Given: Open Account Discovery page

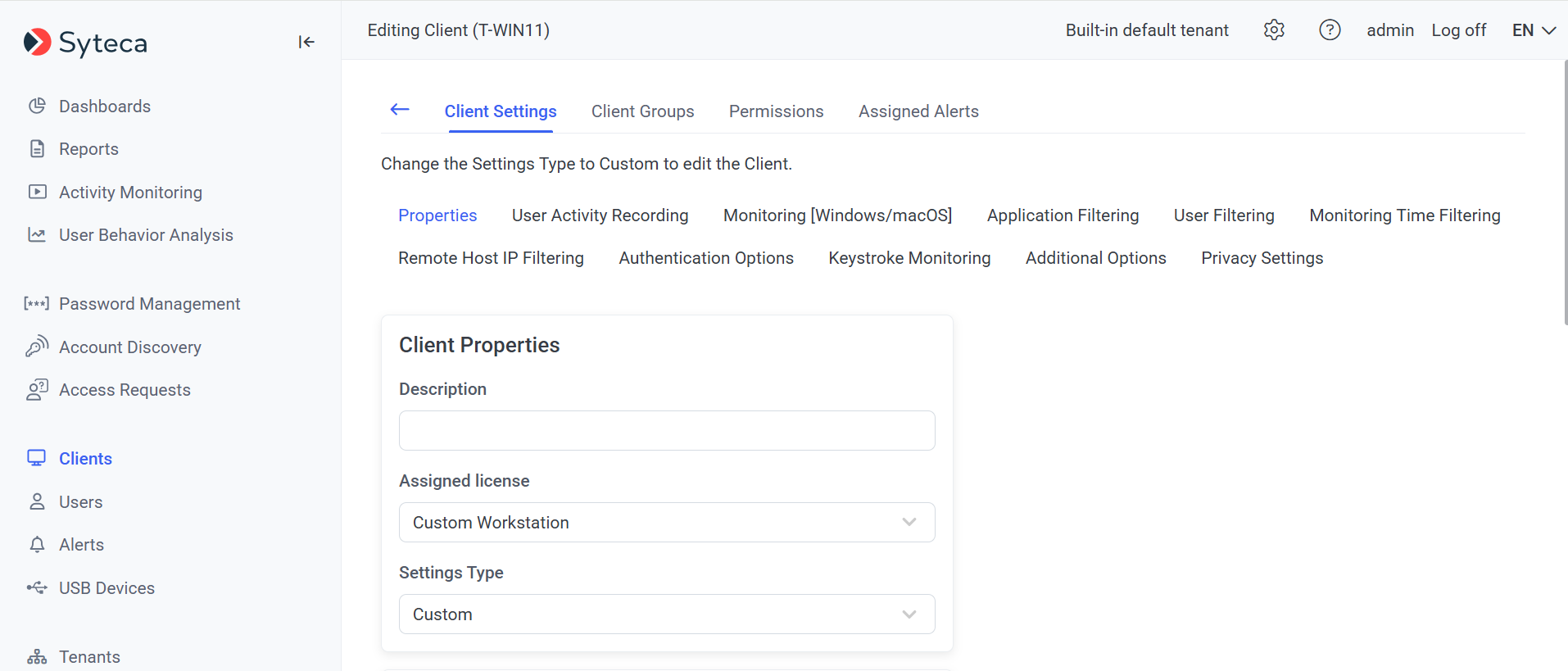Looking at the screenshot, I should point(129,347).
